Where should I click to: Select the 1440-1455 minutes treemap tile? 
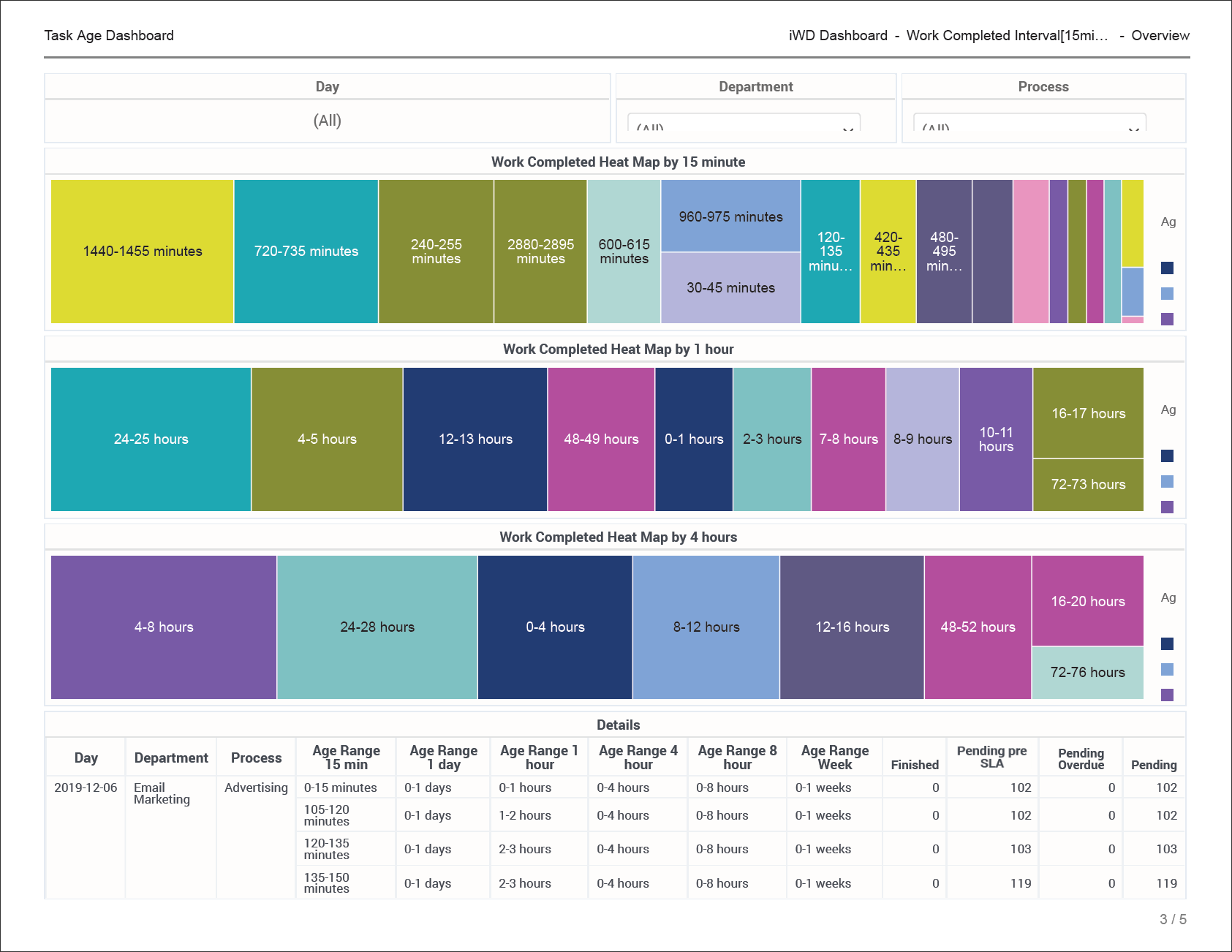142,251
